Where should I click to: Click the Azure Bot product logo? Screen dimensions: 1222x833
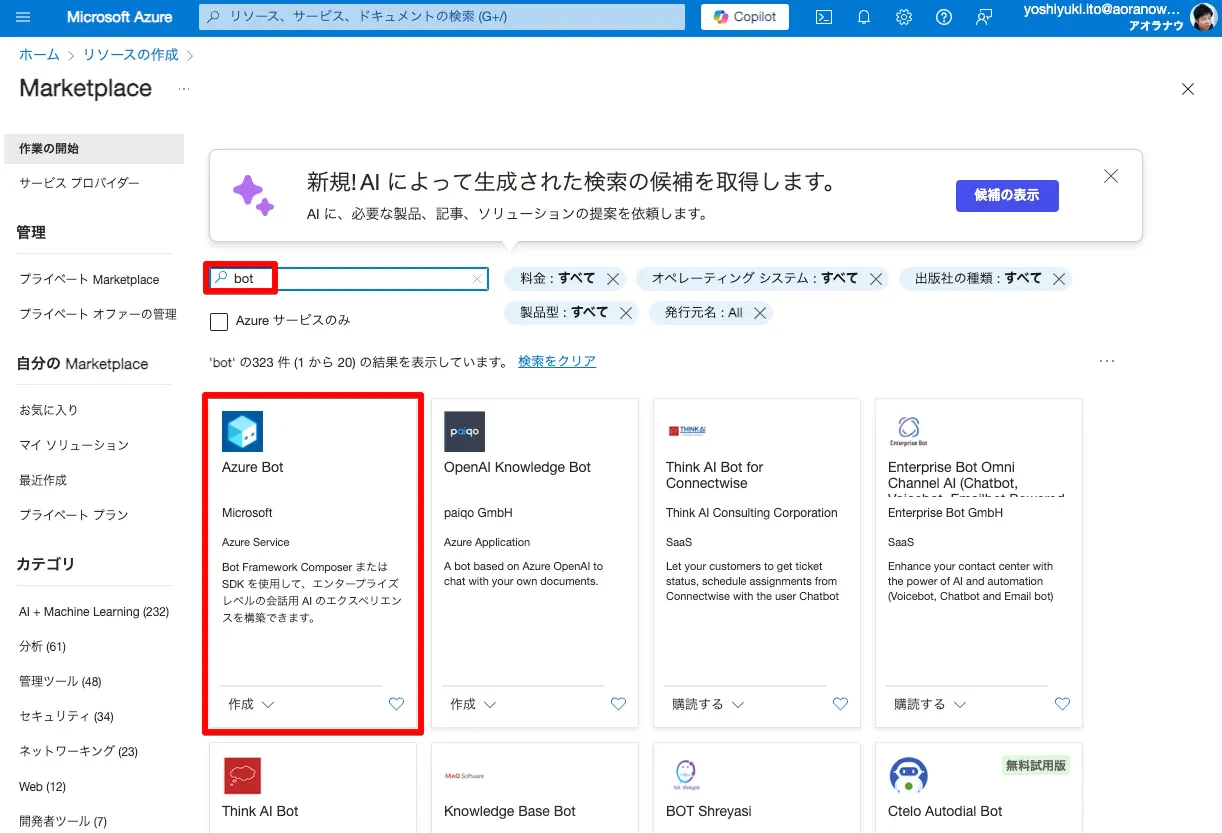click(242, 431)
